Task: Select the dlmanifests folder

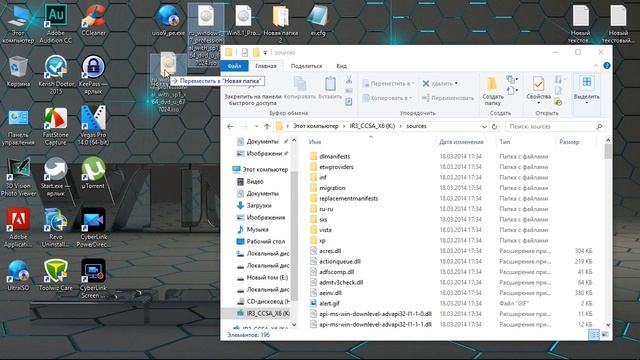Action: tap(334, 156)
